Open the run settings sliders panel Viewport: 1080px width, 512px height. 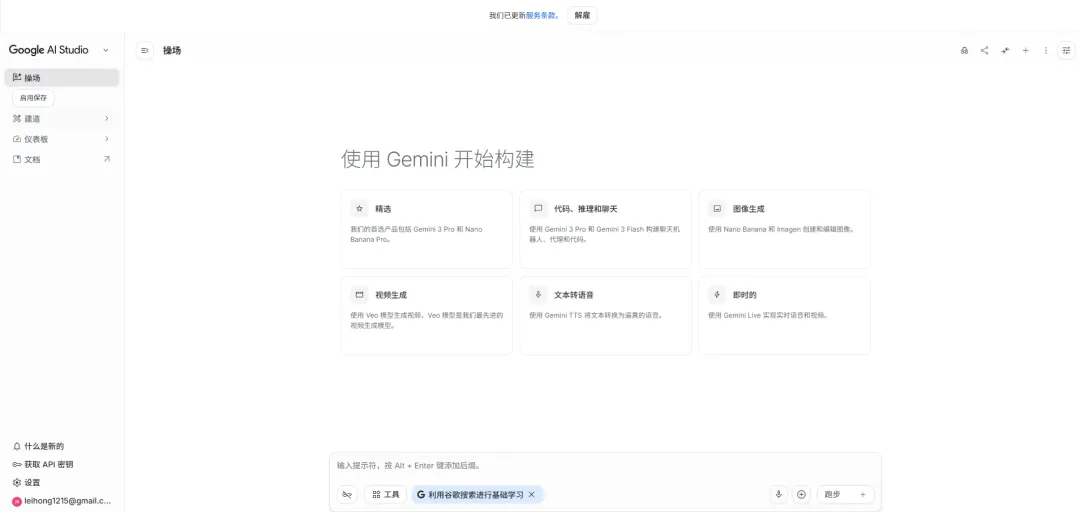click(x=1066, y=50)
